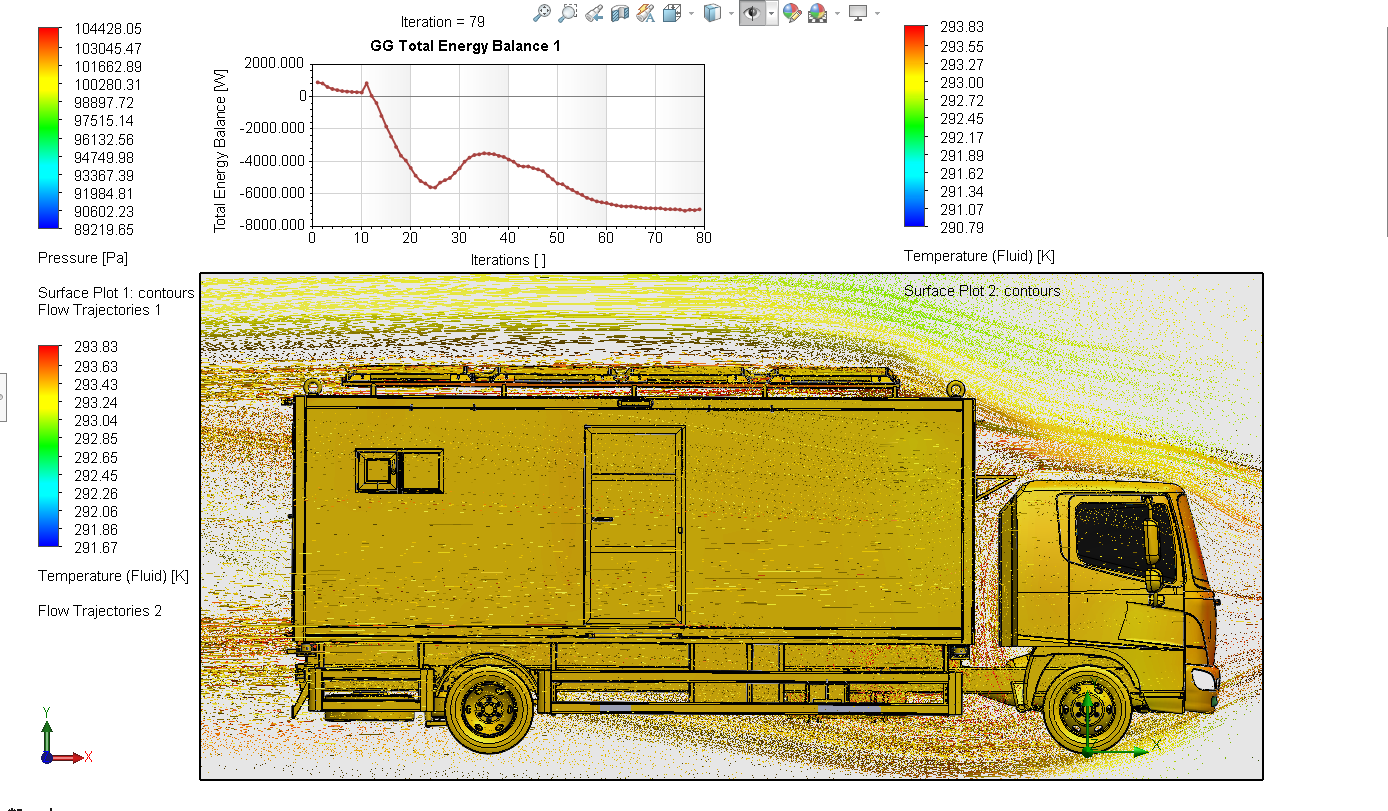Click the View Settings monitor icon

pos(858,13)
